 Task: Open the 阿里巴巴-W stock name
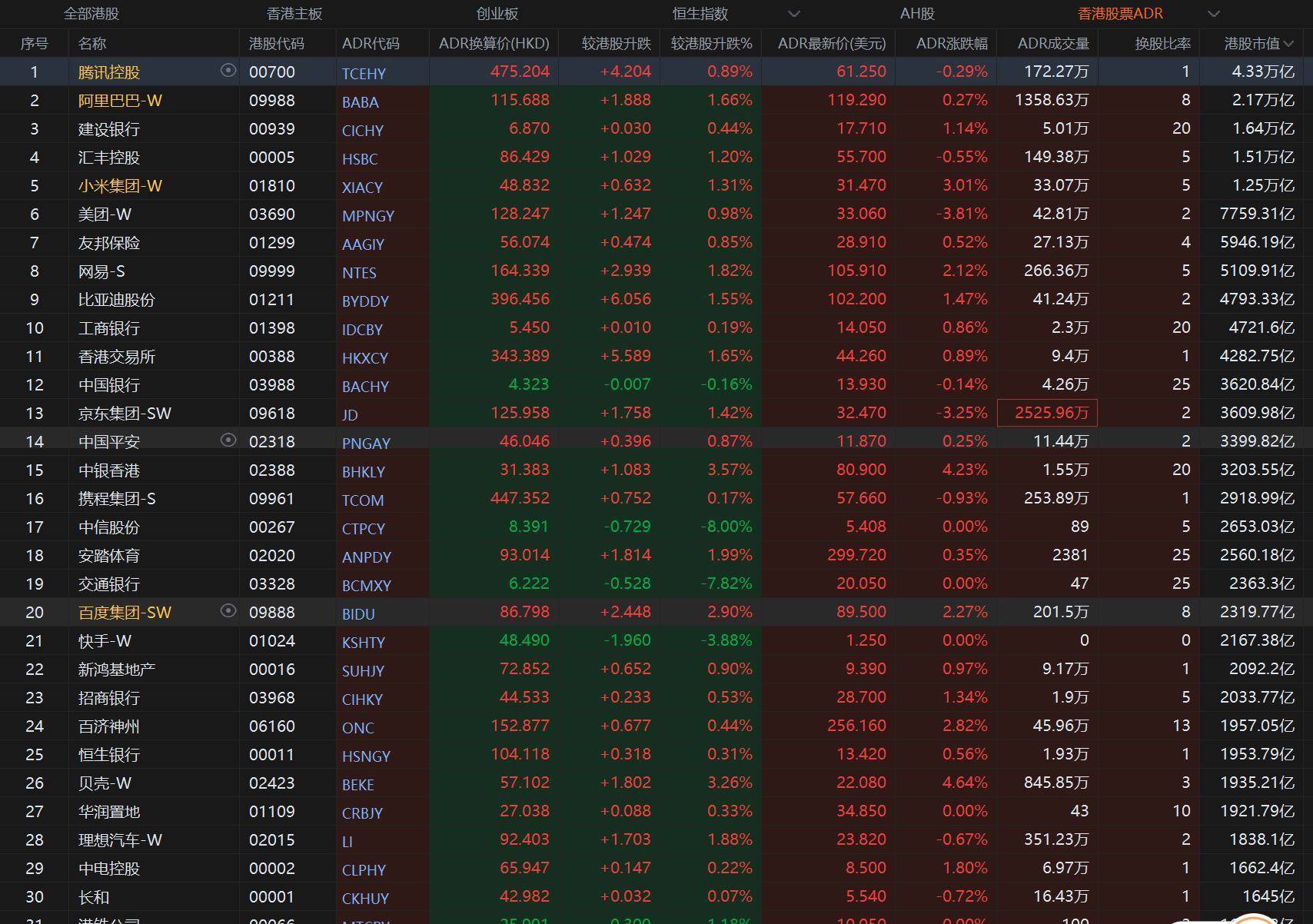120,101
